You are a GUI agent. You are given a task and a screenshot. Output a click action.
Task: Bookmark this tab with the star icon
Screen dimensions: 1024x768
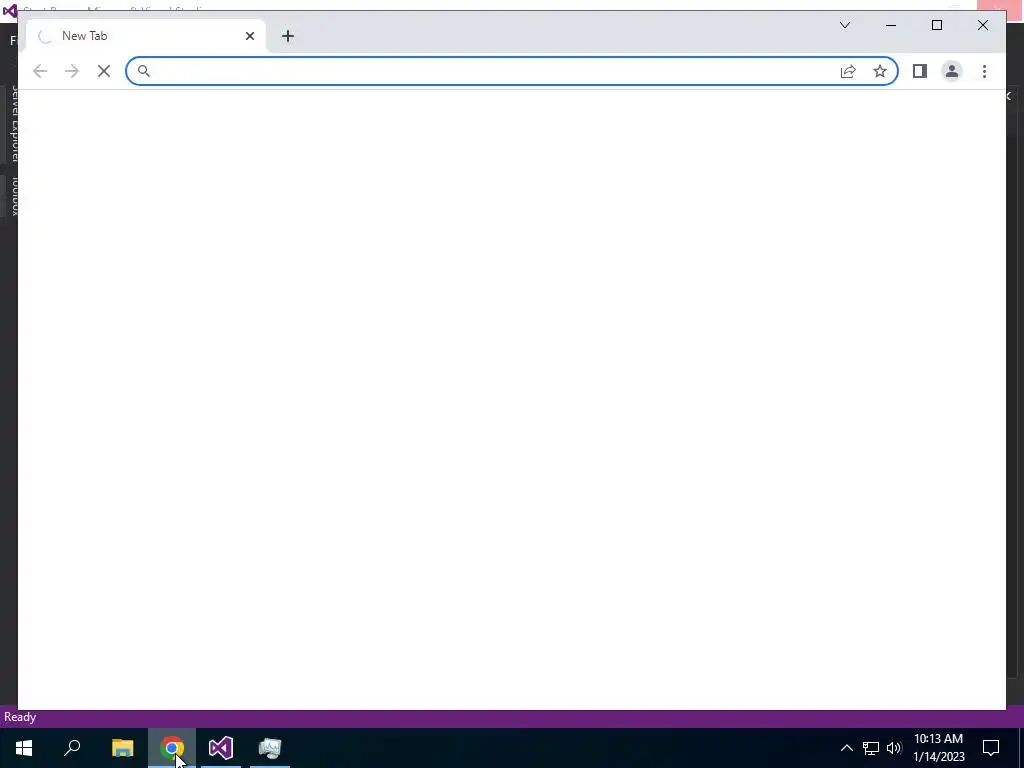(x=880, y=71)
